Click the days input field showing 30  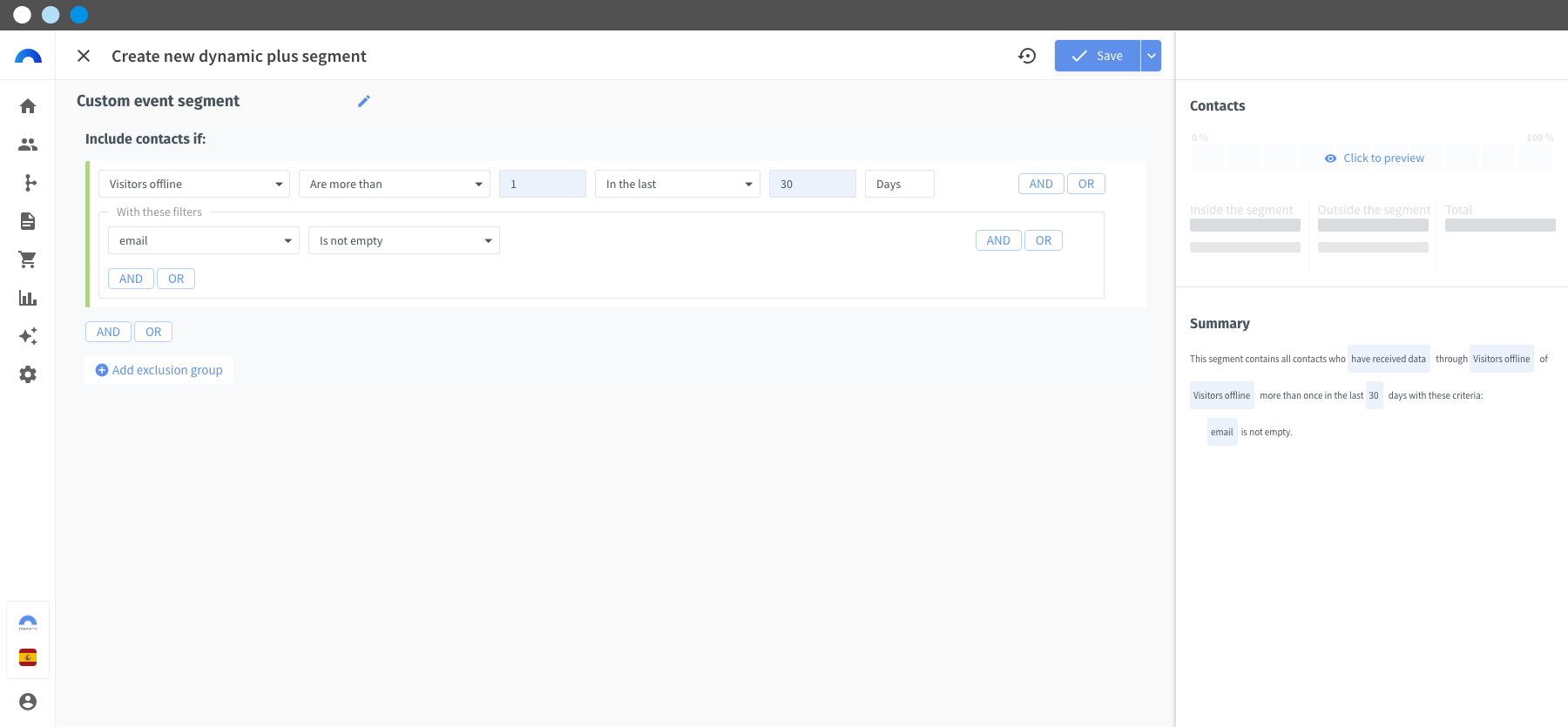(x=813, y=184)
